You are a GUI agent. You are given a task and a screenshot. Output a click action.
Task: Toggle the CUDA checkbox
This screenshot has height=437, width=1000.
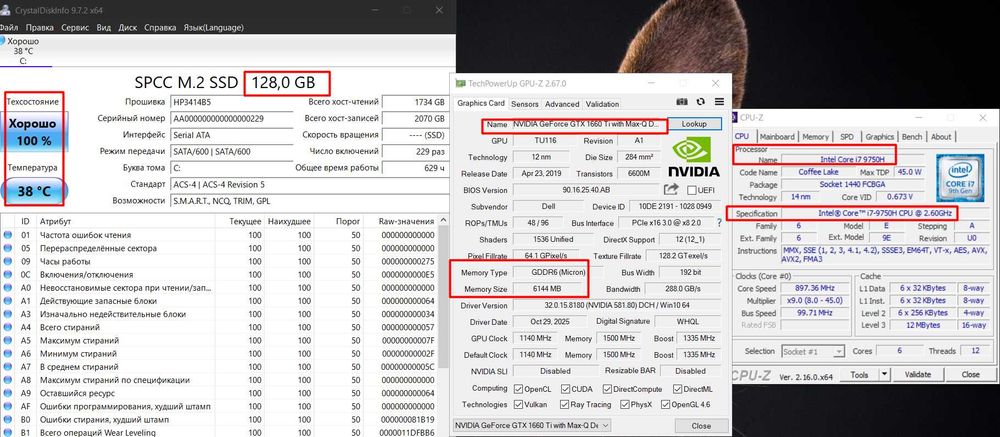pos(565,389)
